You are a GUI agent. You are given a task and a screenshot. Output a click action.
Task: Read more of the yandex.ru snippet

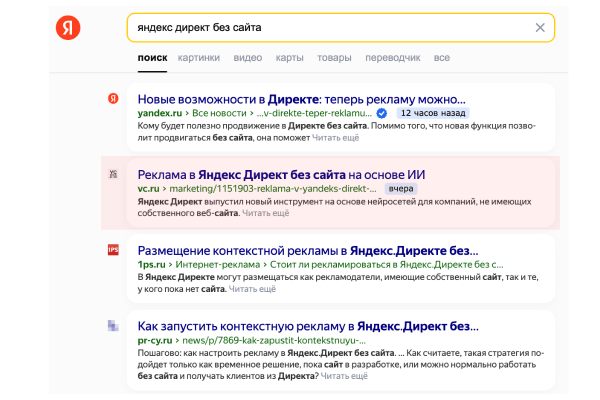(x=336, y=138)
